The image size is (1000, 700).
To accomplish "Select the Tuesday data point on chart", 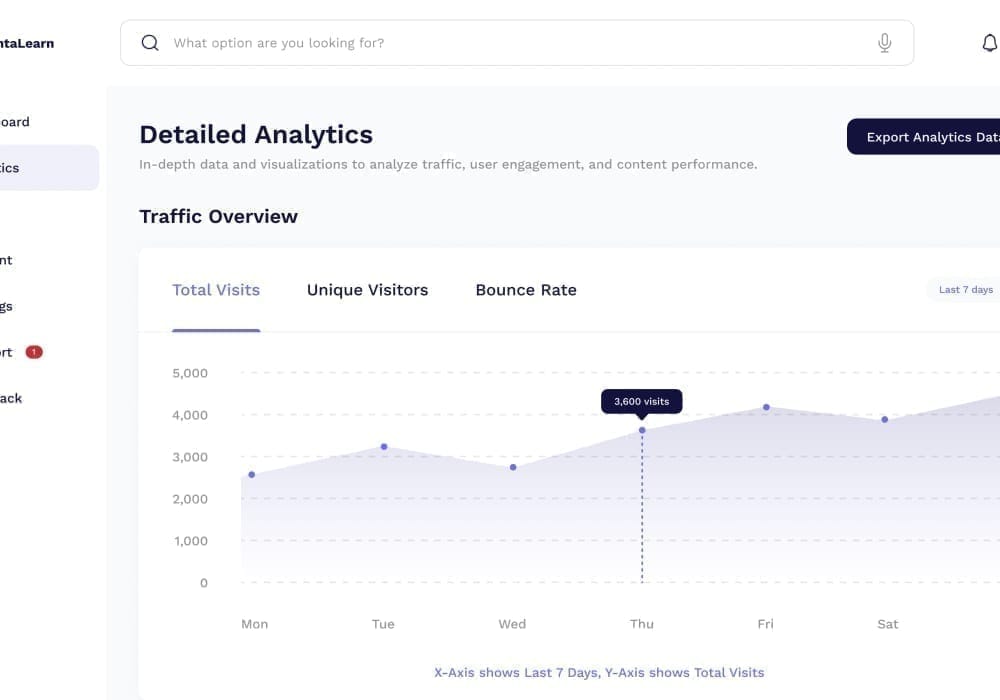I will [x=384, y=447].
